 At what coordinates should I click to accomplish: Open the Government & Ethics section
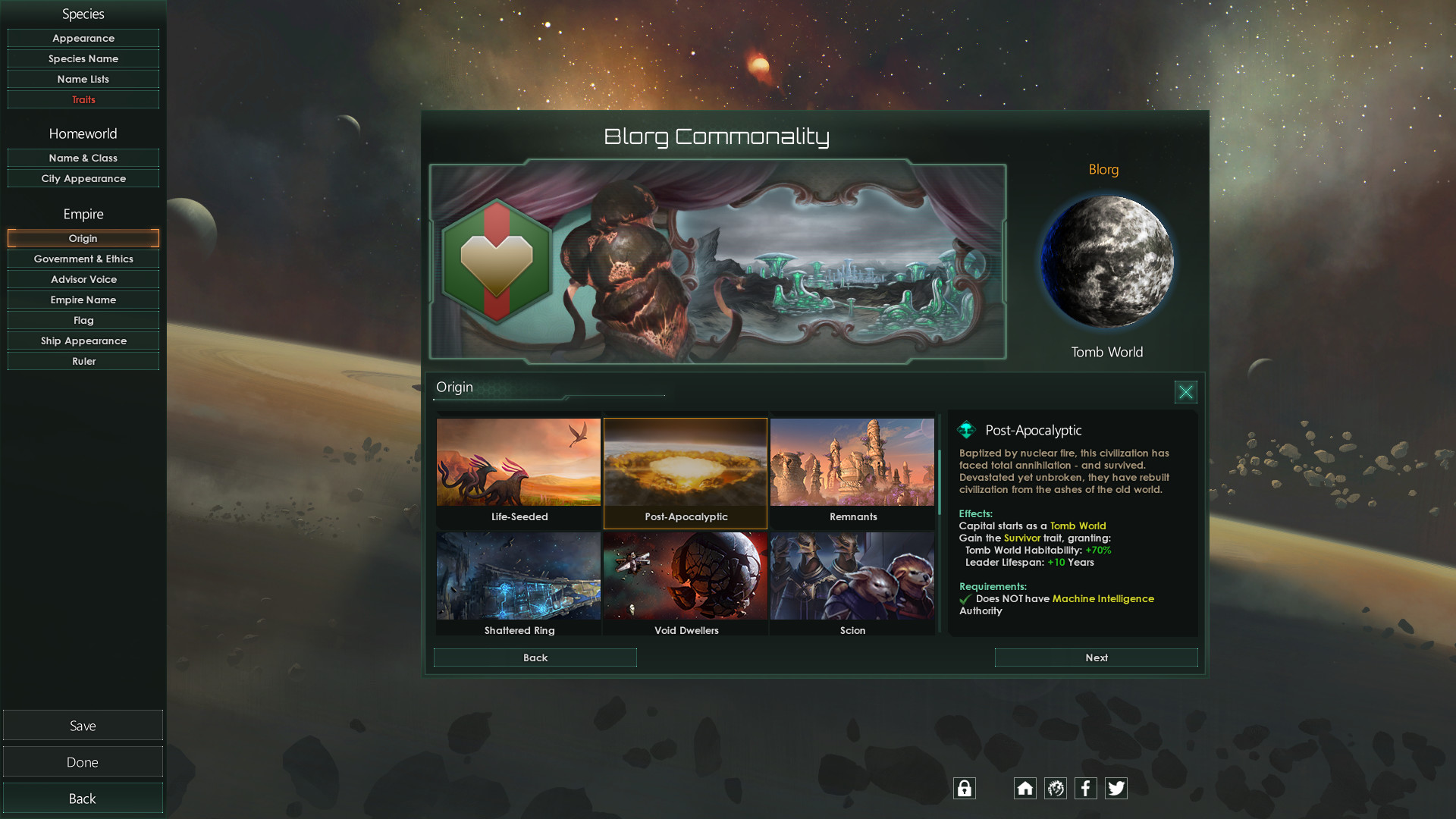pyautogui.click(x=83, y=258)
